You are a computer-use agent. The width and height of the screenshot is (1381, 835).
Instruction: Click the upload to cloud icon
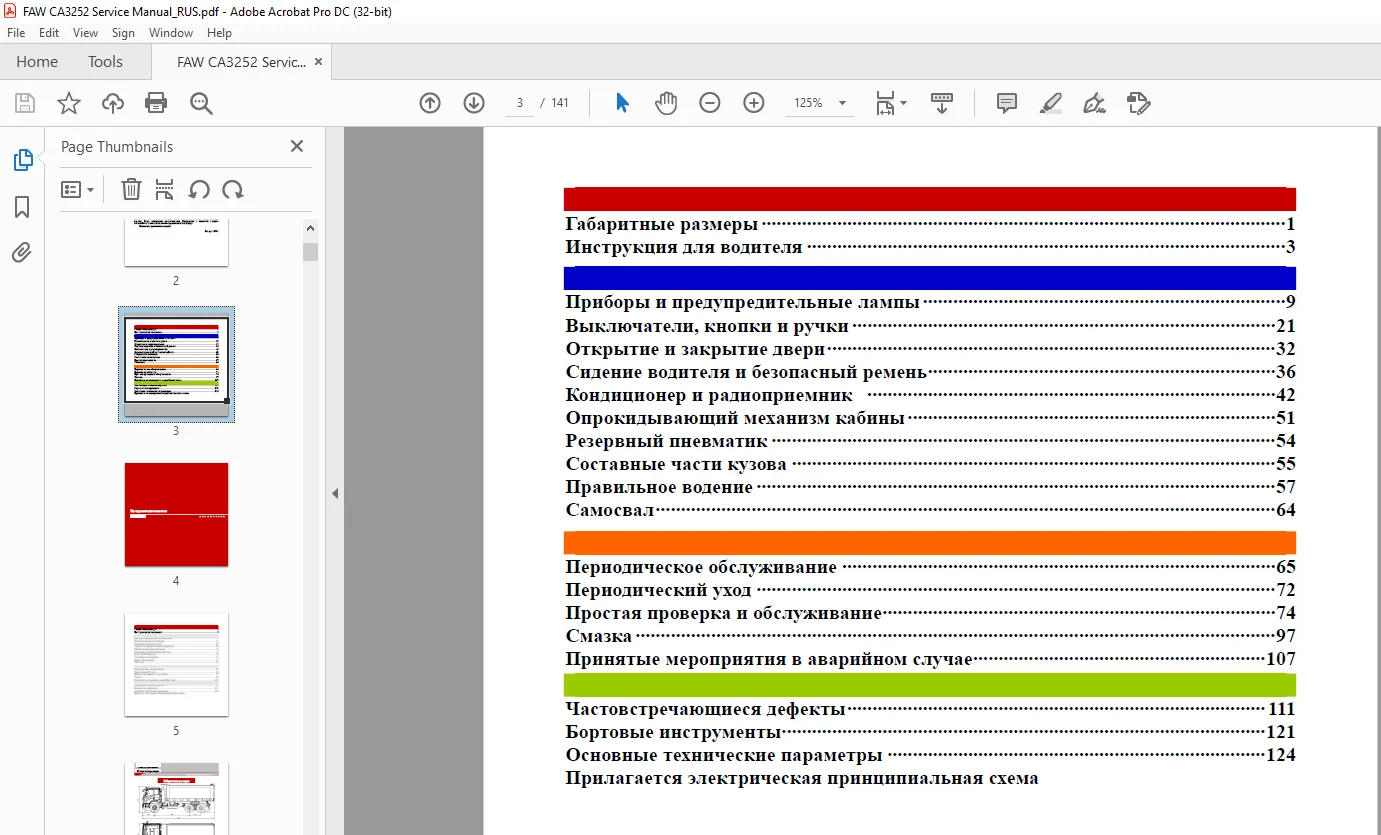click(113, 103)
